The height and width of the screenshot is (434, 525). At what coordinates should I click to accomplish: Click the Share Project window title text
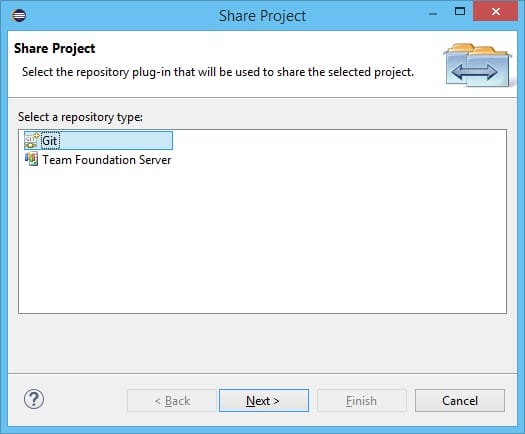tap(262, 16)
